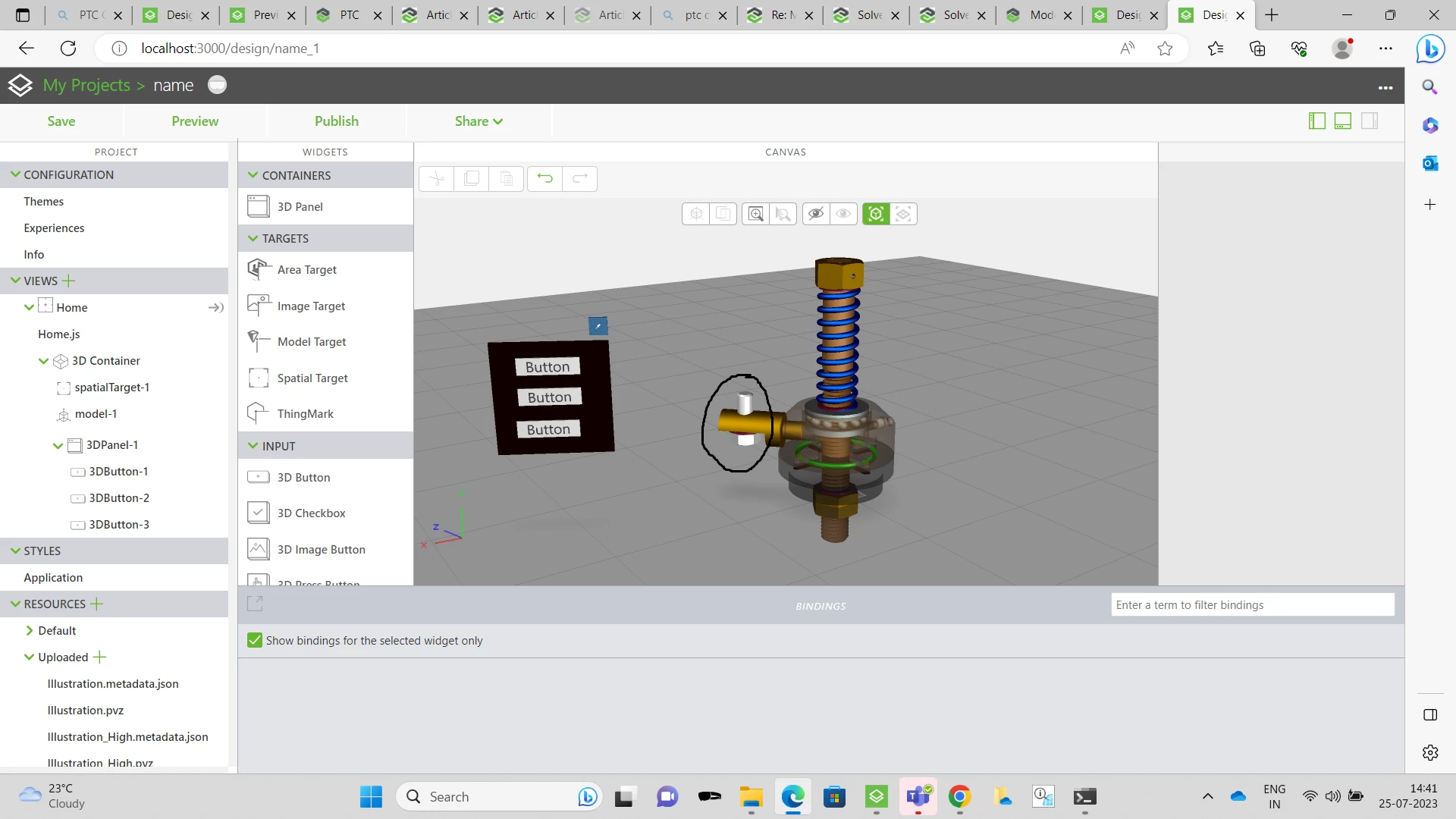Click Preview in the top menu

point(195,121)
